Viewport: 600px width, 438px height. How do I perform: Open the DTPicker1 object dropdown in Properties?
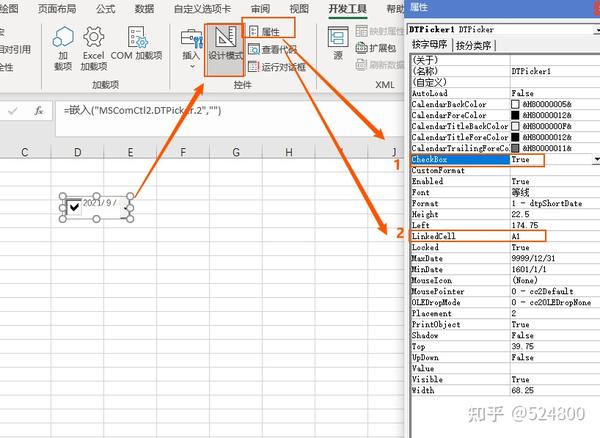[598, 29]
